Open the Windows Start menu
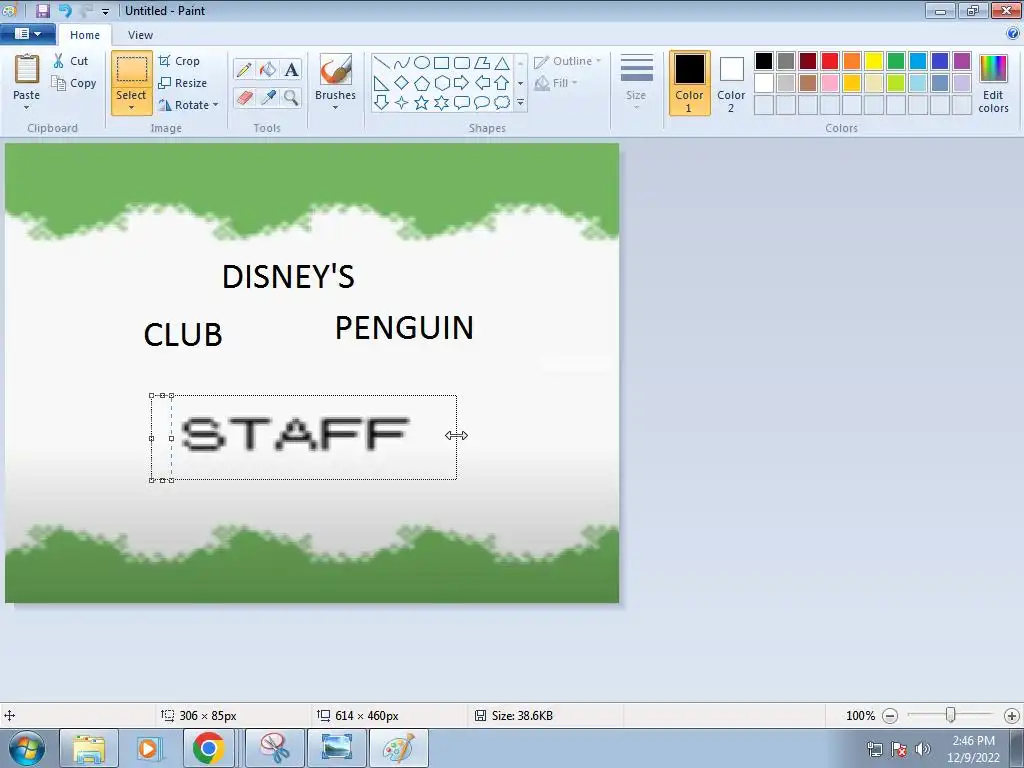Image resolution: width=1024 pixels, height=768 pixels. click(x=26, y=748)
